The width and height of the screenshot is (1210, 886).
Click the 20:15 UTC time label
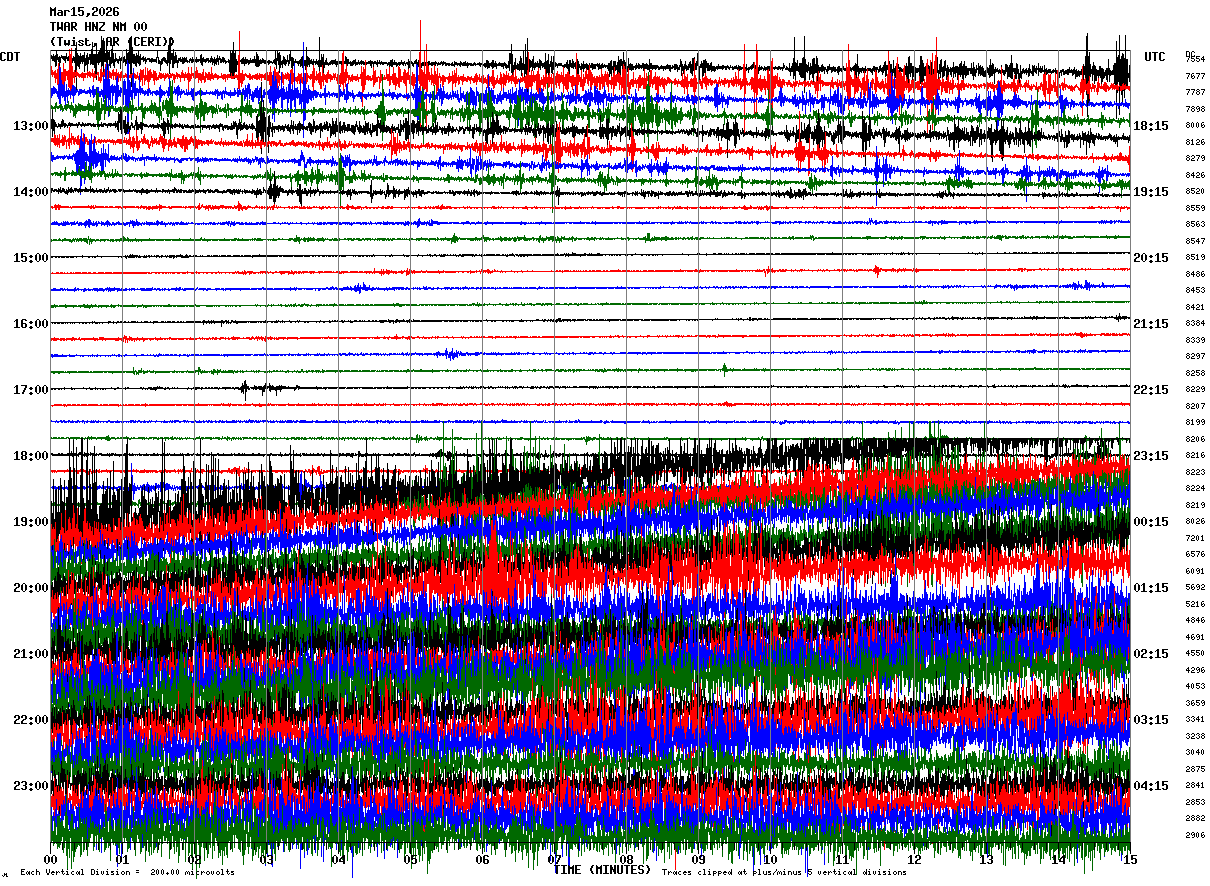click(x=1151, y=258)
